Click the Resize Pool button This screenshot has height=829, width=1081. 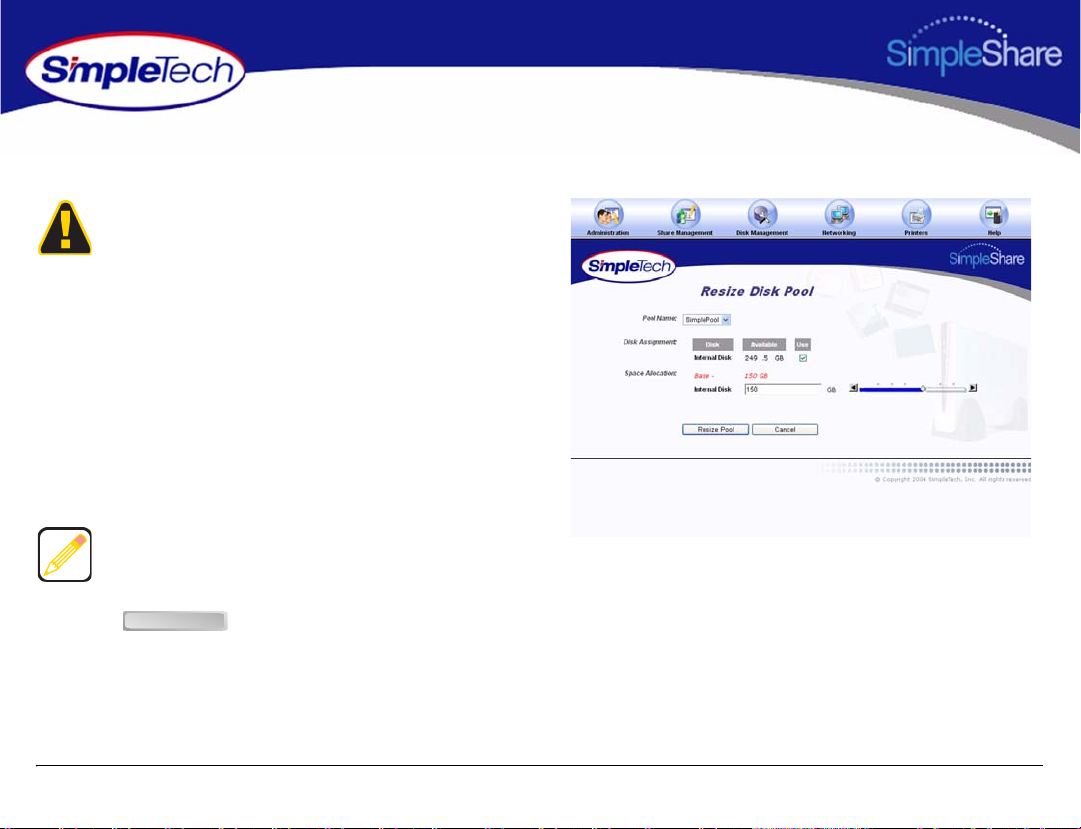click(x=716, y=430)
